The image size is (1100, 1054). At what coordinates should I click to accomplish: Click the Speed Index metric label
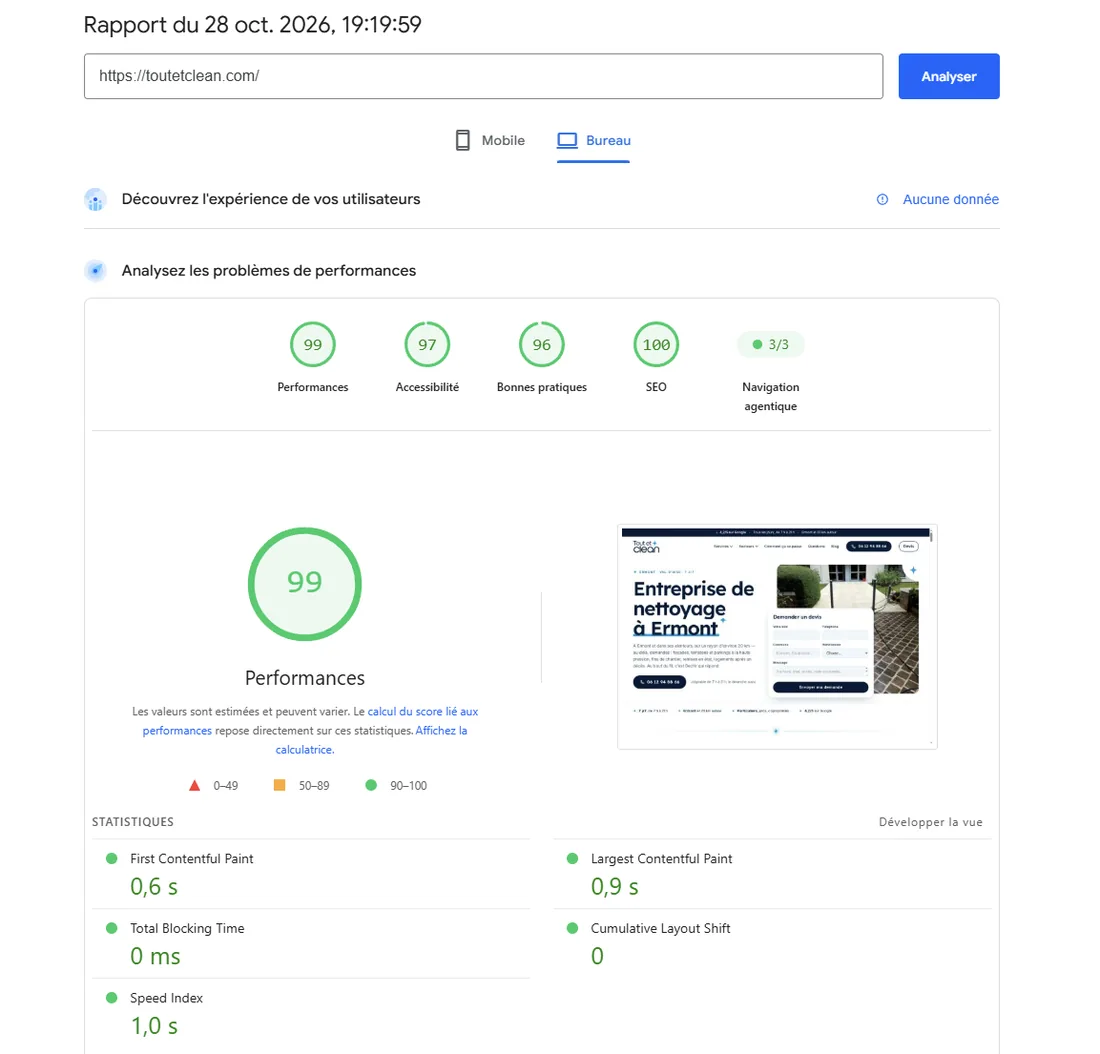pos(166,998)
